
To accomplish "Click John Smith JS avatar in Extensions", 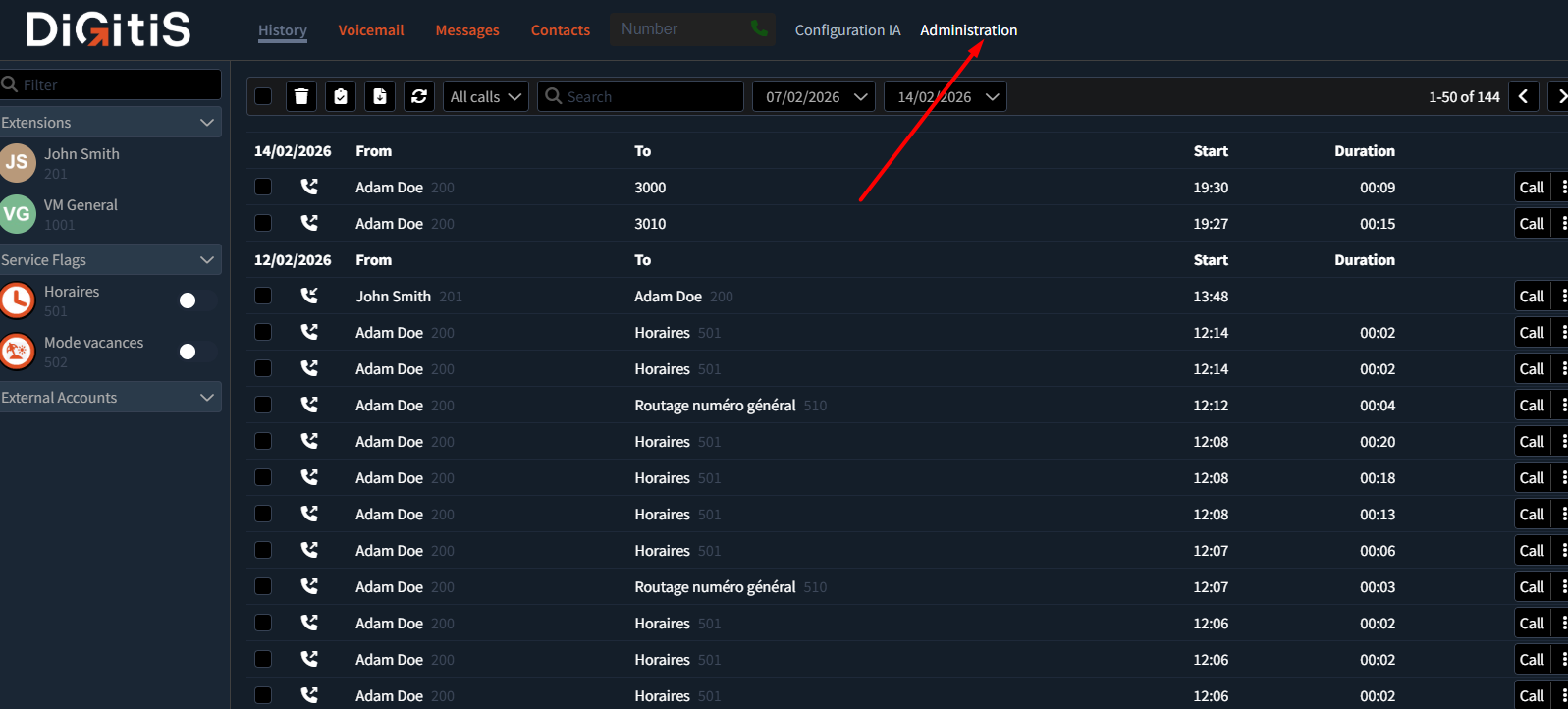I will point(18,163).
